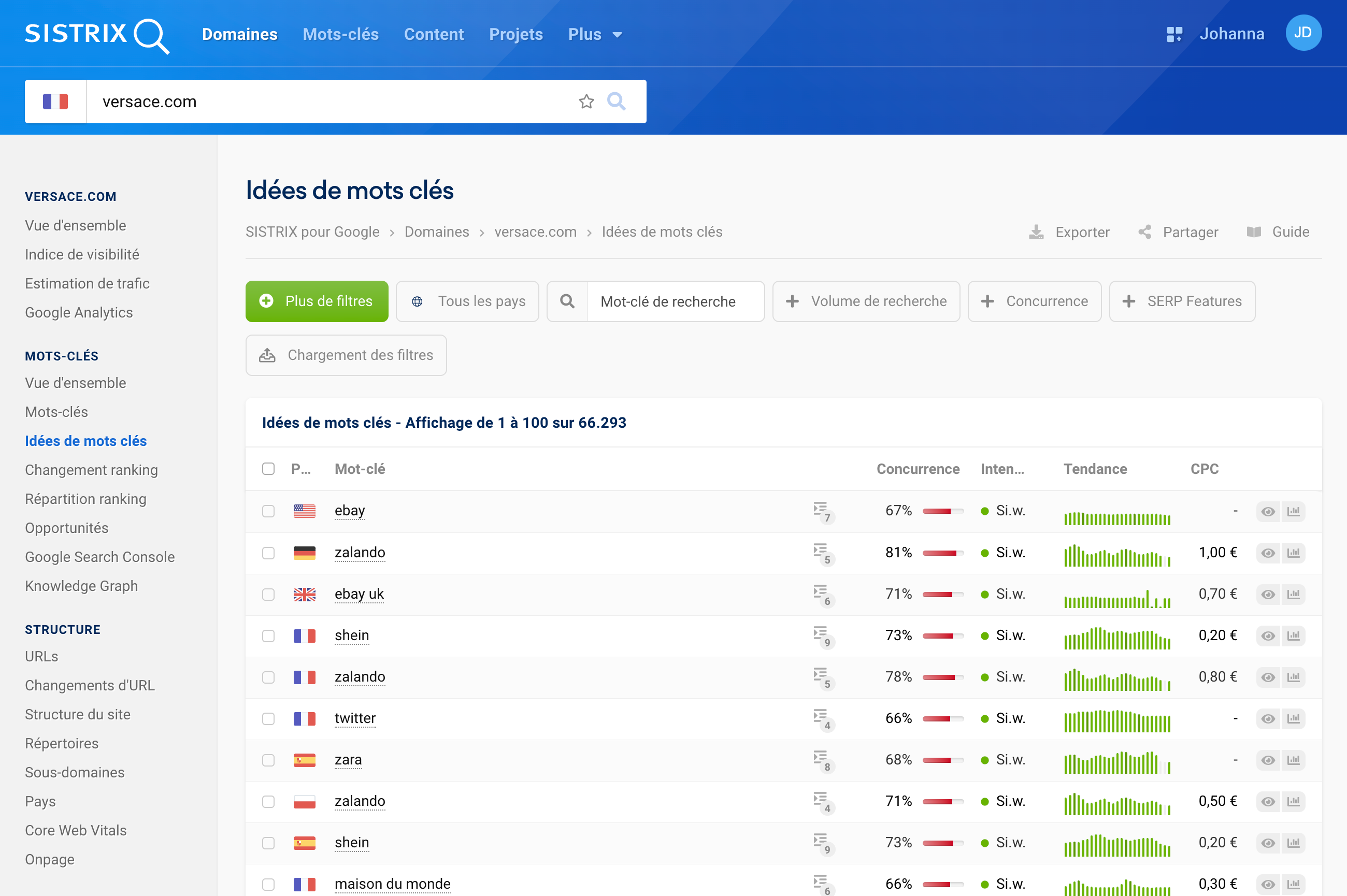The height and width of the screenshot is (896, 1347).
Task: Open Changement ranking in sidebar
Action: tap(91, 470)
